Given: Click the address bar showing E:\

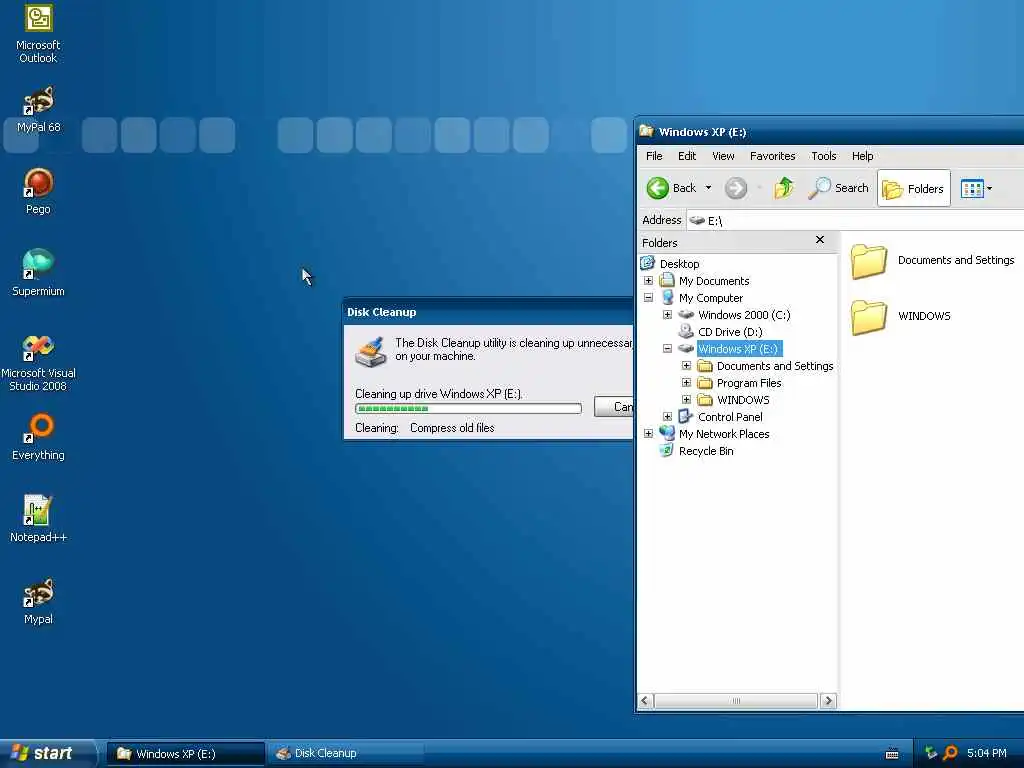Looking at the screenshot, I should coord(856,221).
